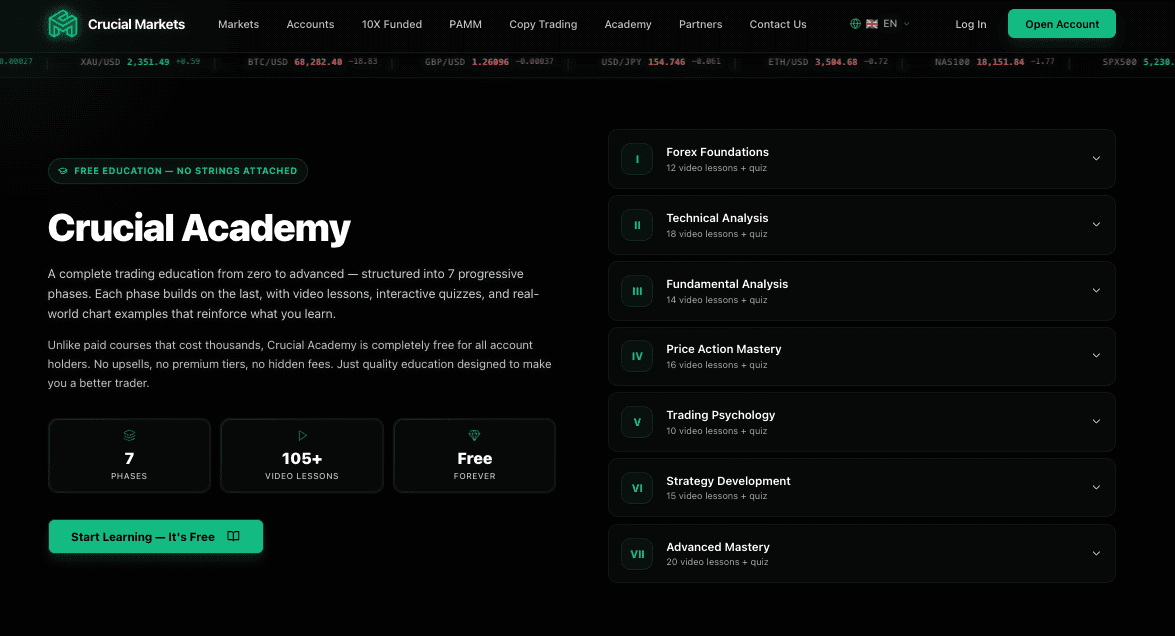This screenshot has height=636, width=1175.
Task: Expand the Trading Psychology phase
Action: (1096, 421)
